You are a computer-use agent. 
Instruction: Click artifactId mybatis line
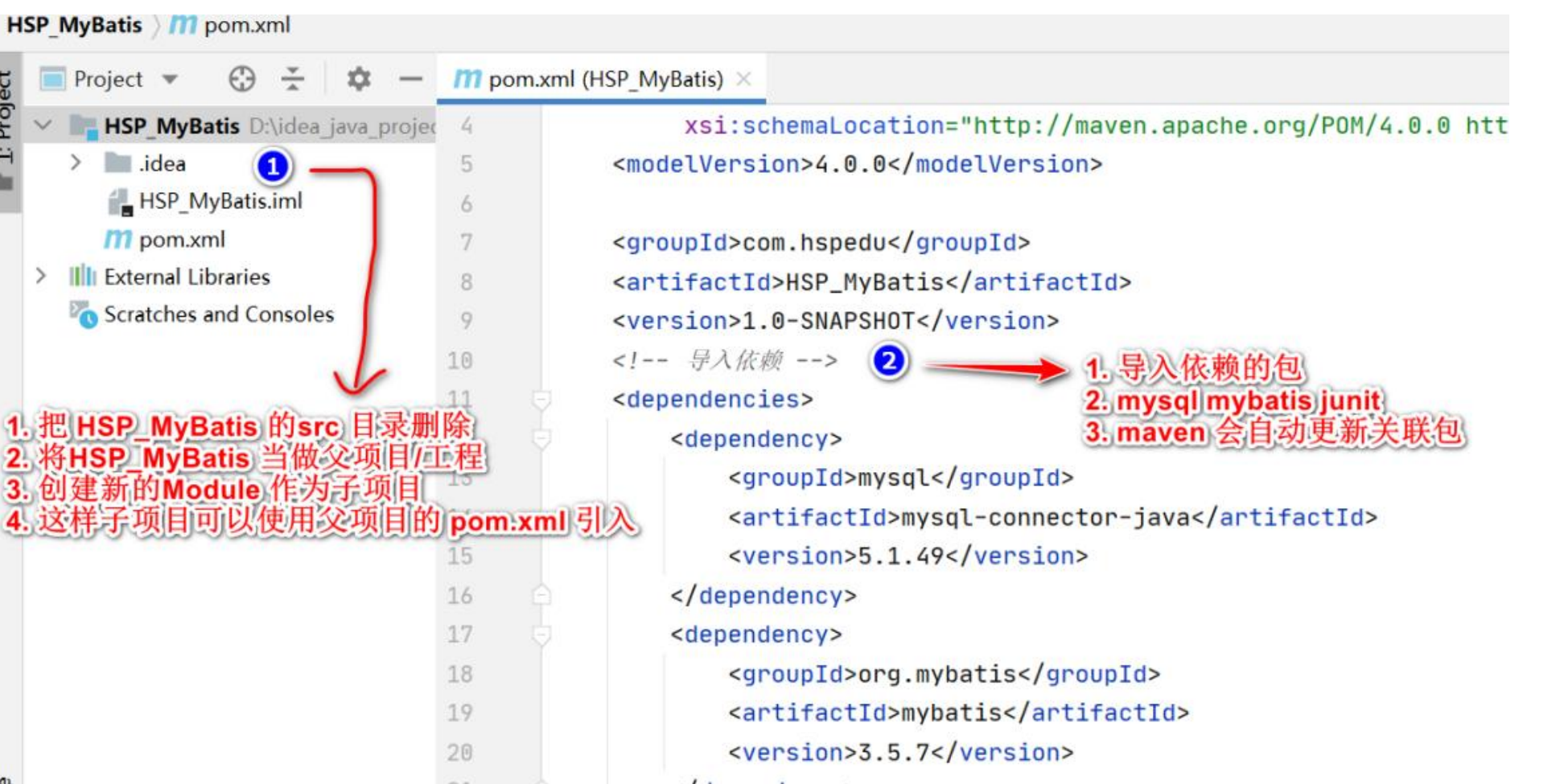(x=958, y=712)
